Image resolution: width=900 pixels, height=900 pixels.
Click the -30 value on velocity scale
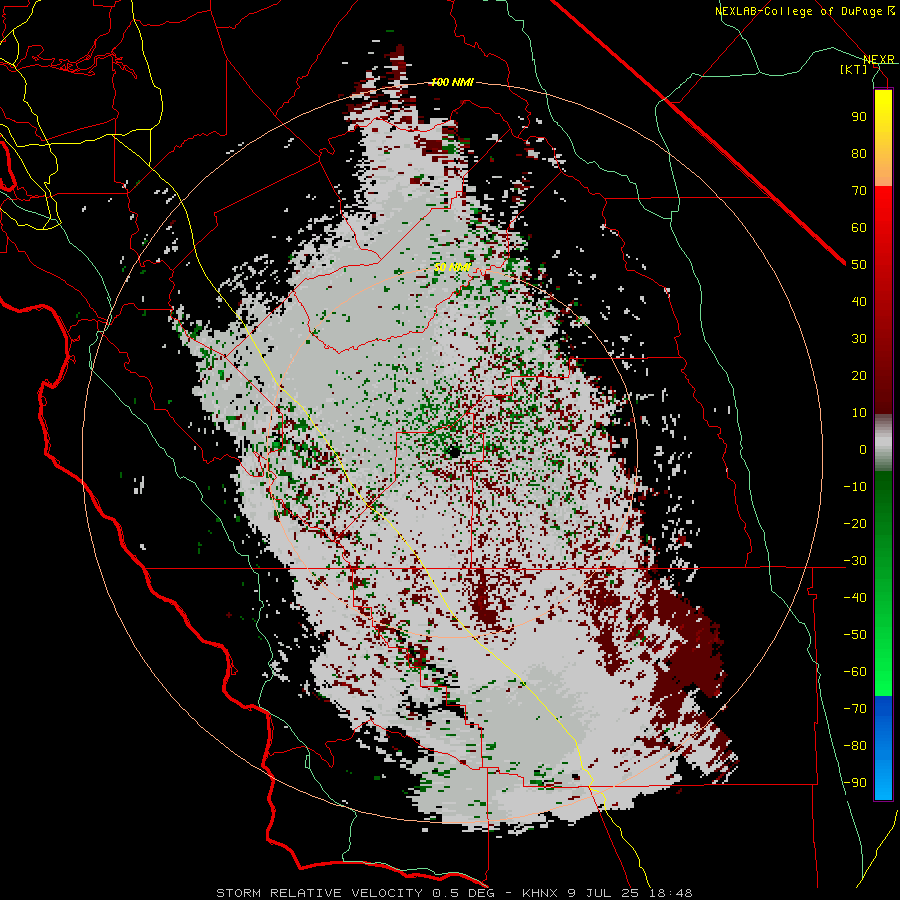(855, 561)
